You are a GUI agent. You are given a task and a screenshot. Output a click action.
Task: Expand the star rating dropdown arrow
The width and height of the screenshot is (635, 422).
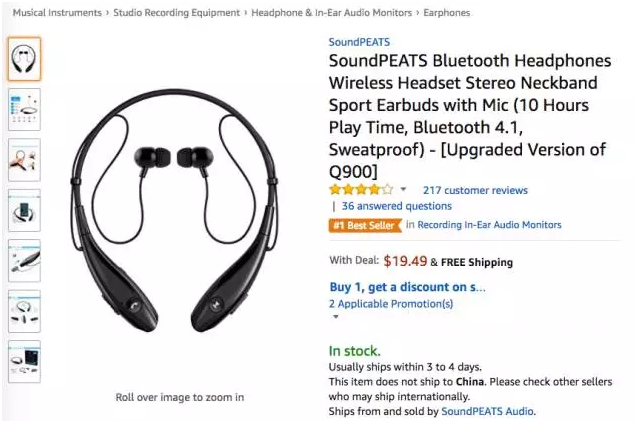point(403,189)
